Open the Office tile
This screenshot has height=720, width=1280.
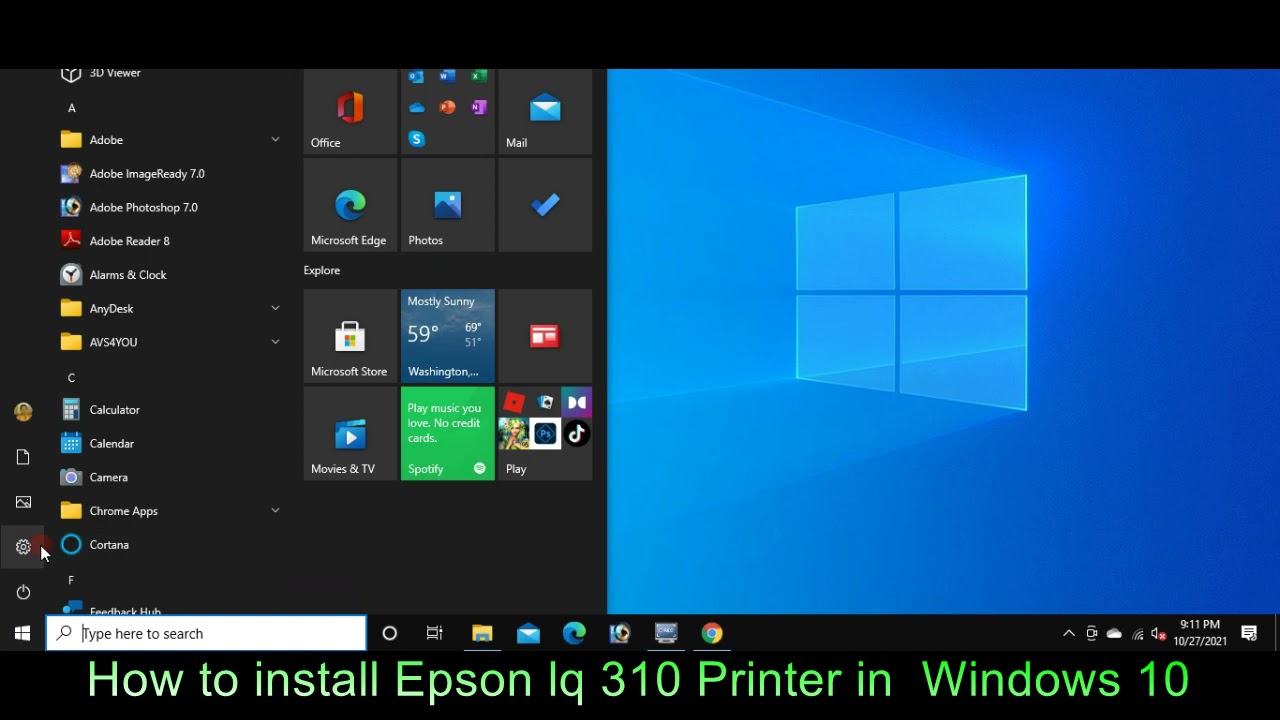pyautogui.click(x=350, y=111)
